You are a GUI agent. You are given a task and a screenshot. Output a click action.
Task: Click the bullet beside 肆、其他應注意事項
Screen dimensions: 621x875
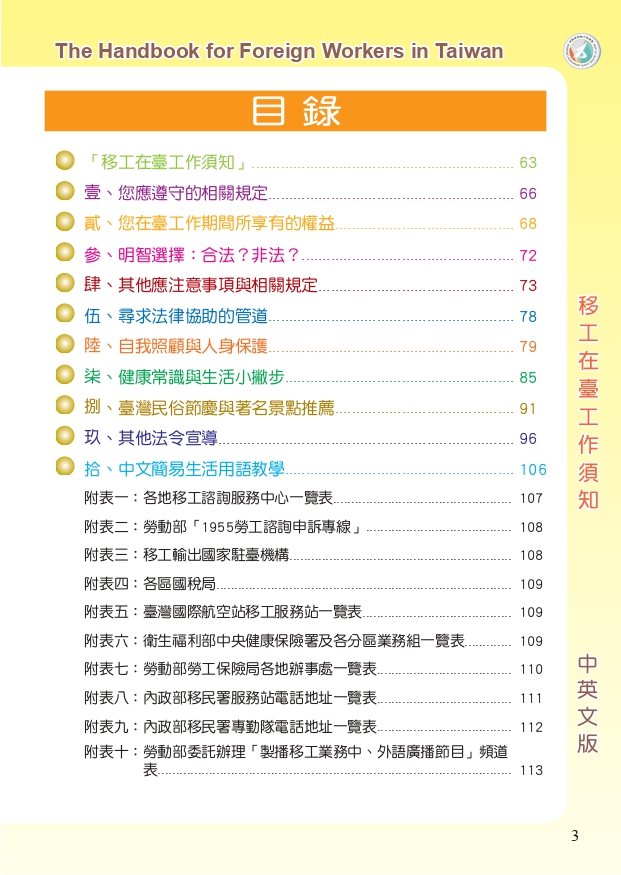(65, 283)
